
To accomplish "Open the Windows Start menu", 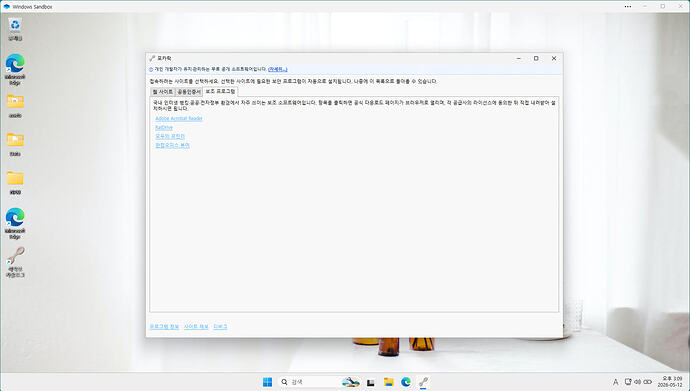I will click(267, 382).
